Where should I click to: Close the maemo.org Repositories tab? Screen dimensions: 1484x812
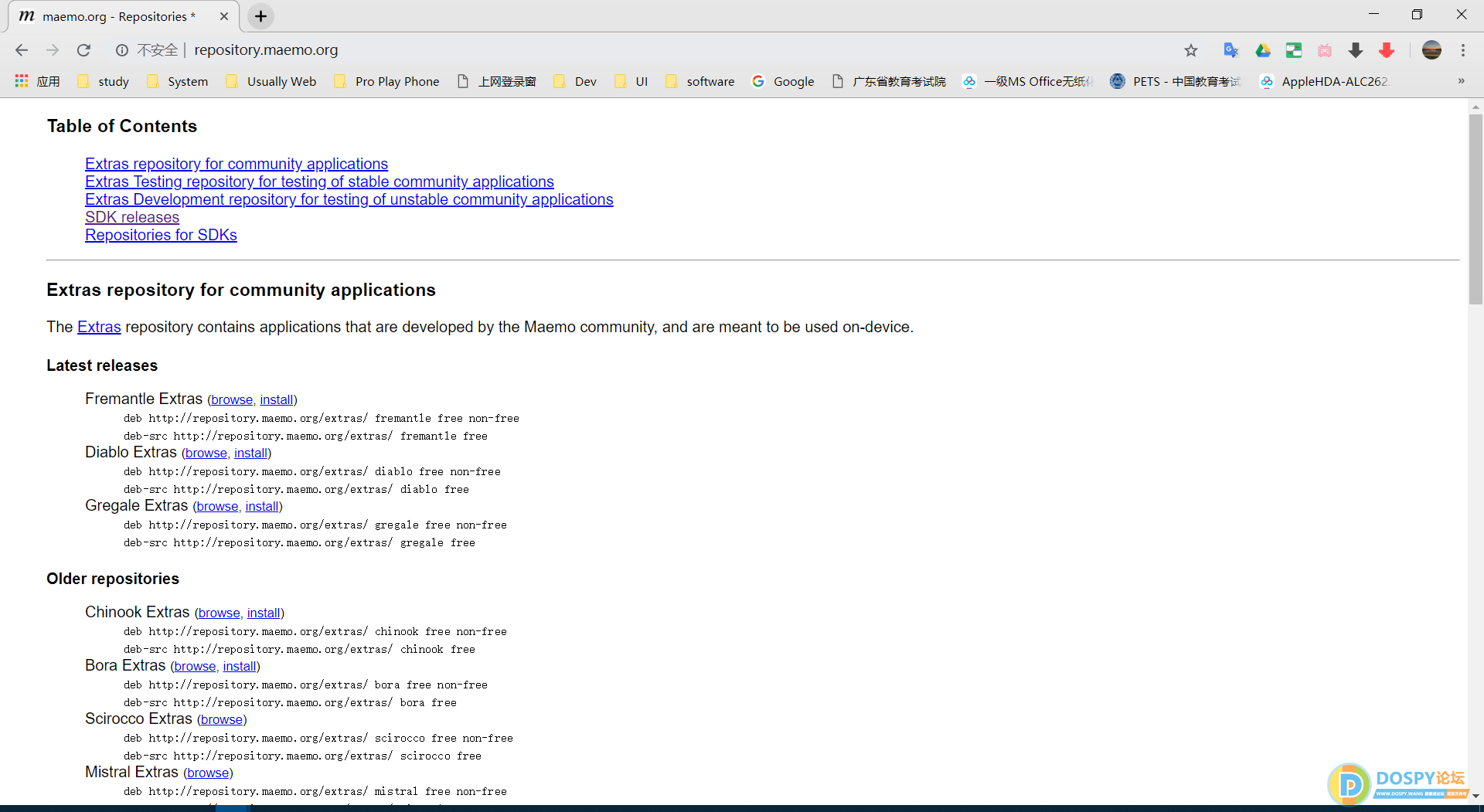pyautogui.click(x=224, y=16)
